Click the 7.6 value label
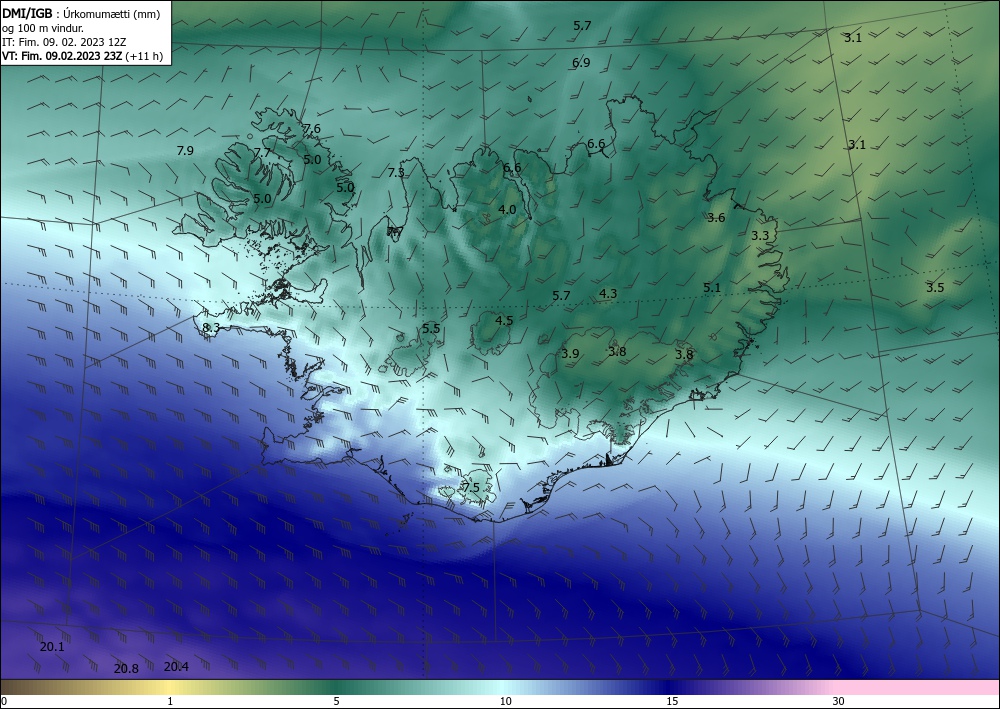Screen dimensions: 1000x709 [311, 129]
